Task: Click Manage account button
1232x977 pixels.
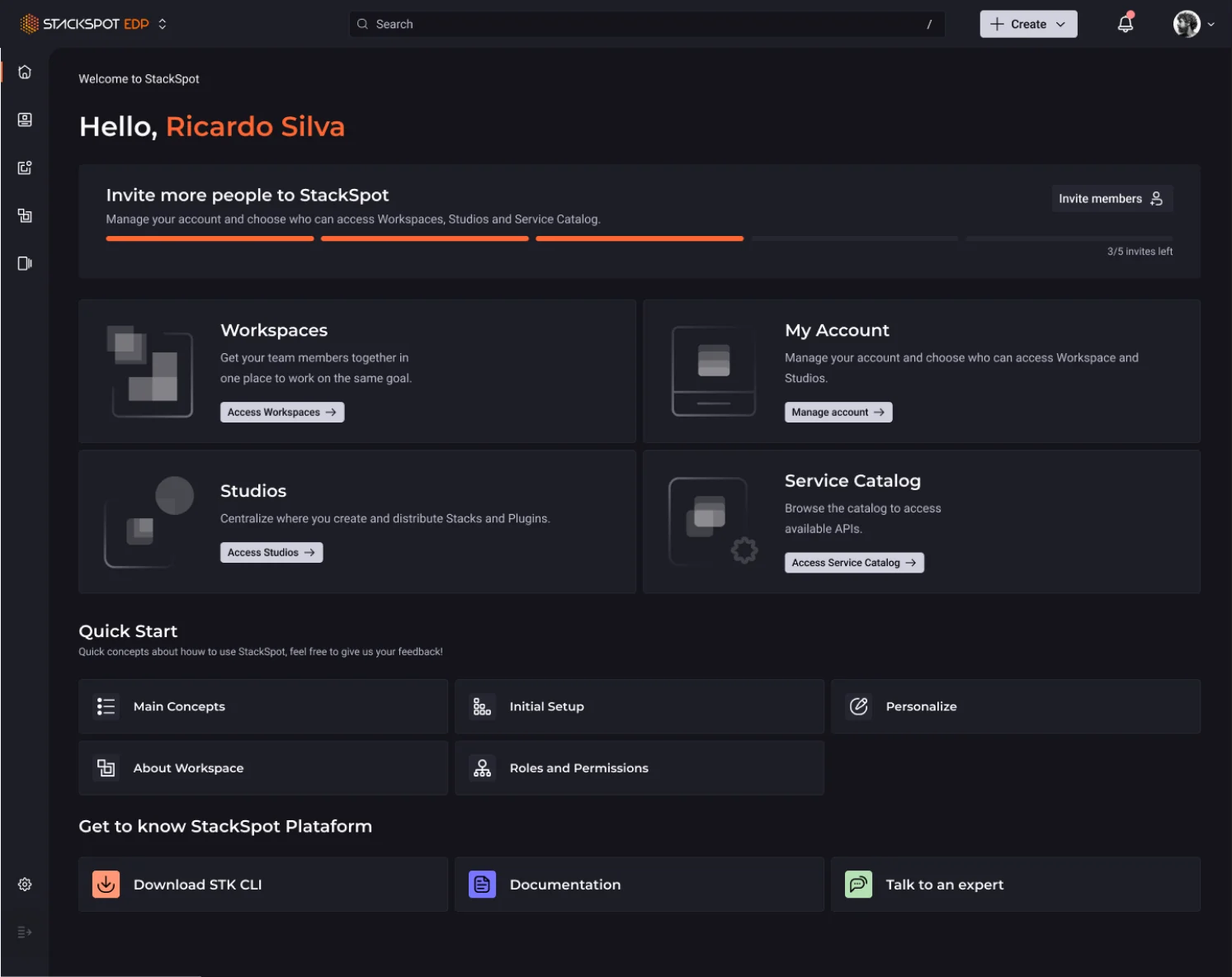Action: 838,412
